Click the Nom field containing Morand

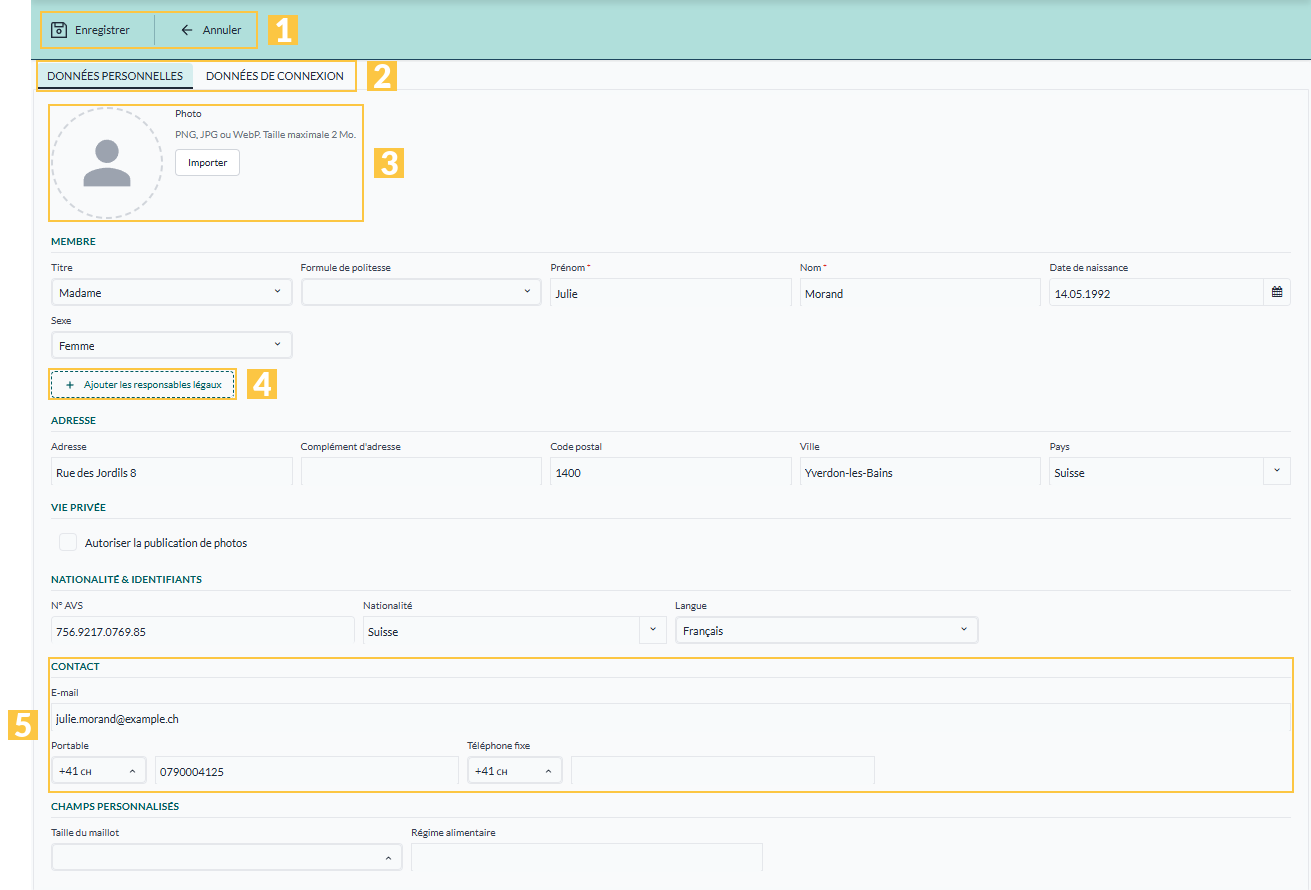(x=920, y=293)
